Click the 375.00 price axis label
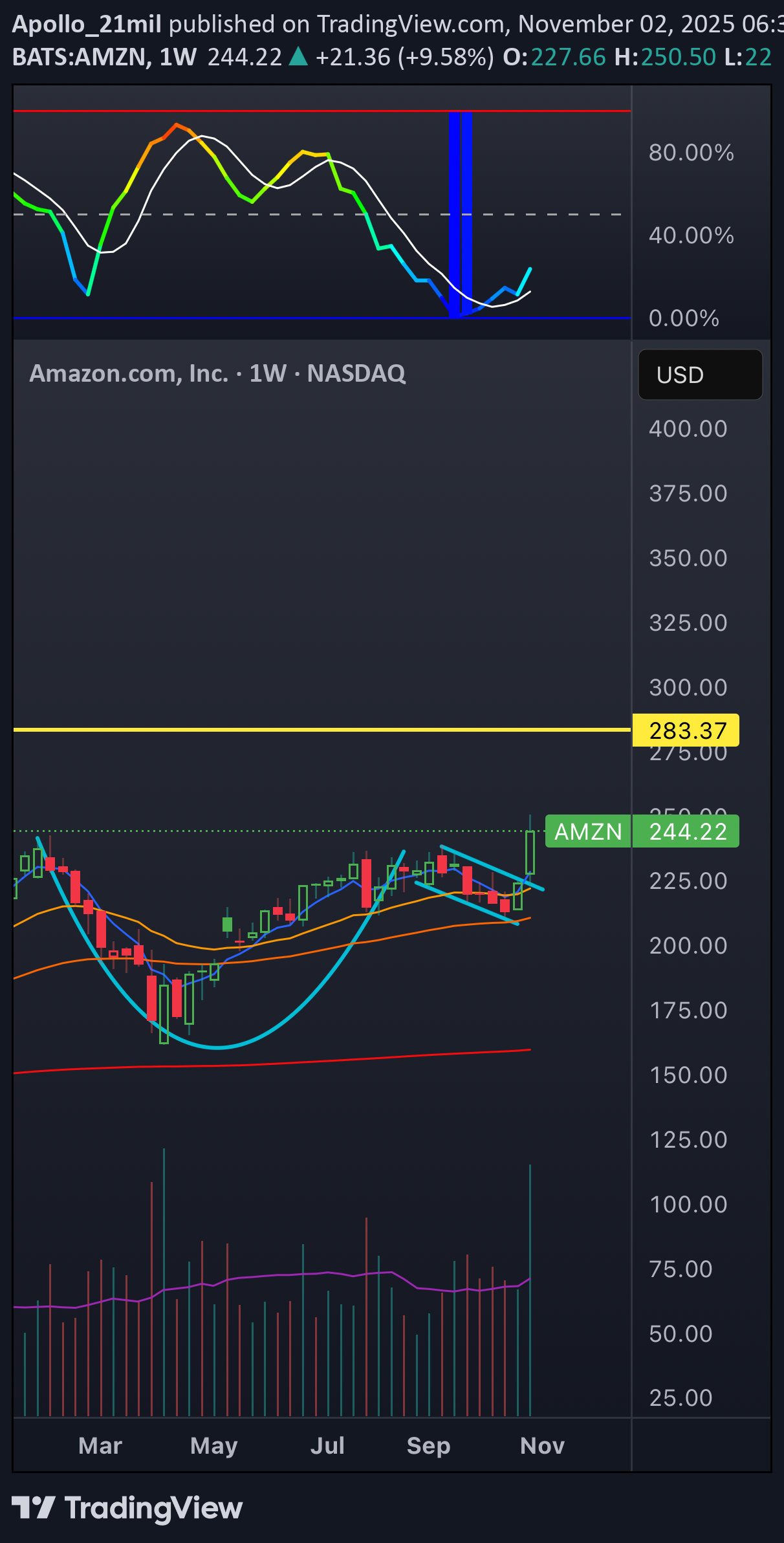The width and height of the screenshot is (784, 1543). 688,494
